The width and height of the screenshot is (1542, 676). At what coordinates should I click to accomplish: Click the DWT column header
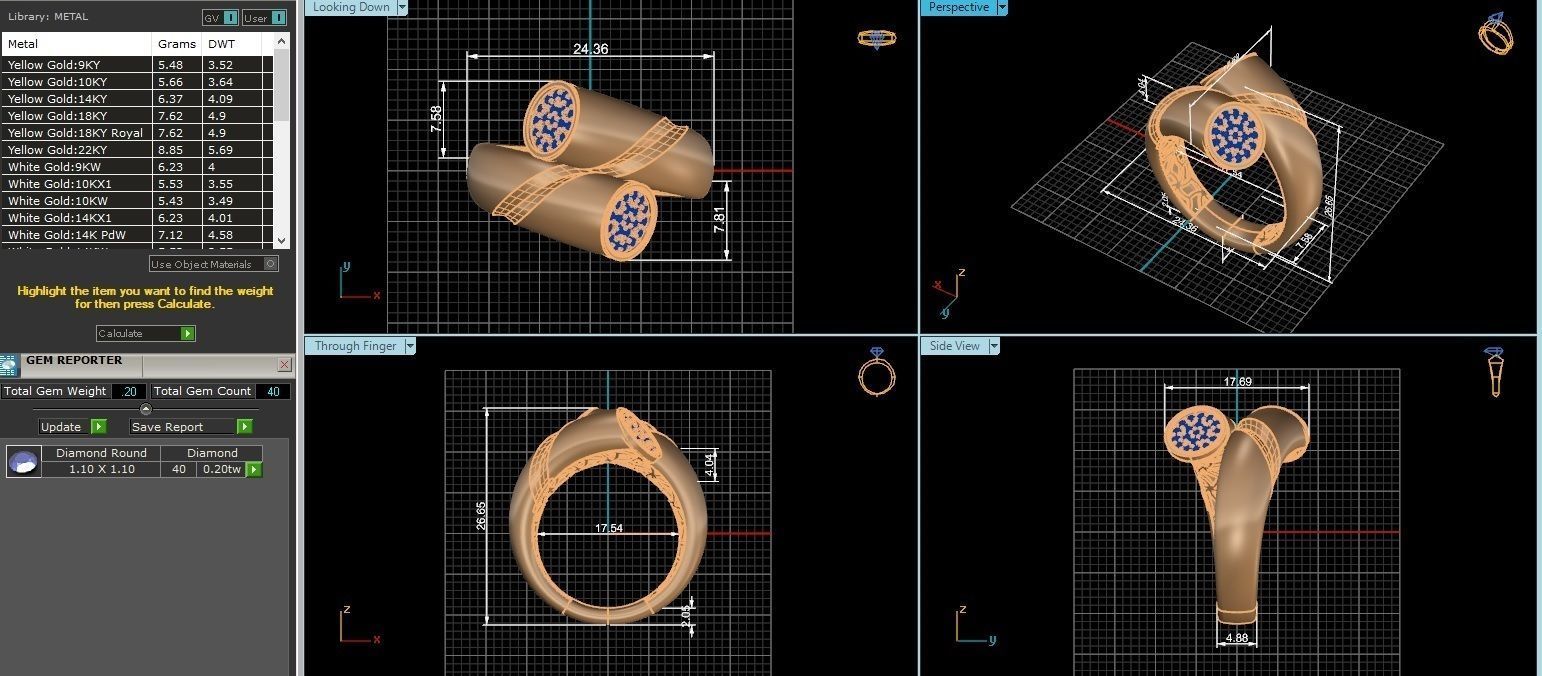231,44
